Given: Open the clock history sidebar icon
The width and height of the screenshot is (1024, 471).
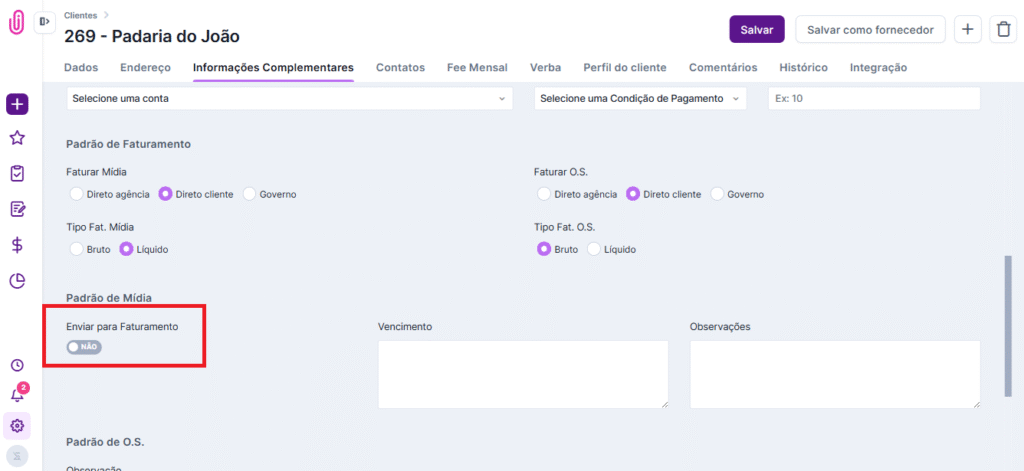Looking at the screenshot, I should tap(17, 365).
